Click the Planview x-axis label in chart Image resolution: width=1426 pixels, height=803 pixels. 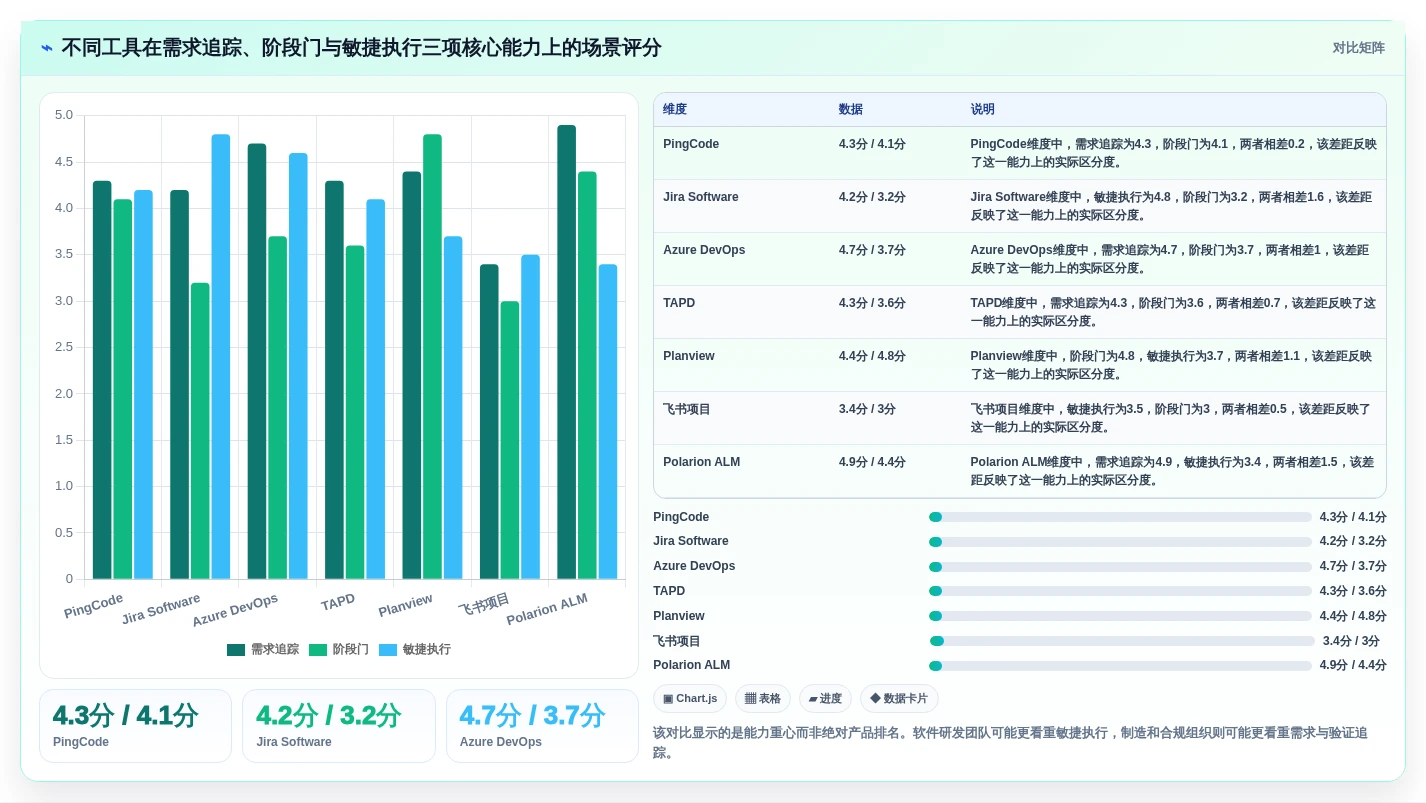click(405, 605)
